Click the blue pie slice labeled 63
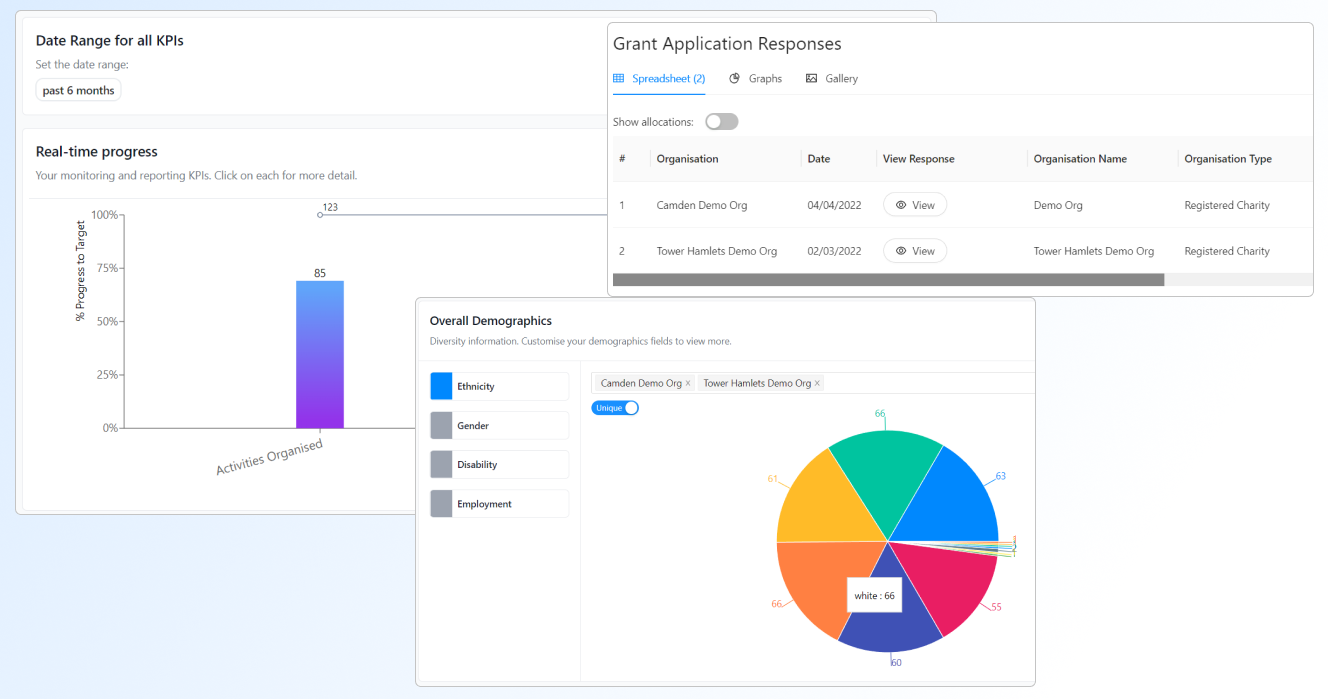This screenshot has height=699, width=1328. point(948,500)
